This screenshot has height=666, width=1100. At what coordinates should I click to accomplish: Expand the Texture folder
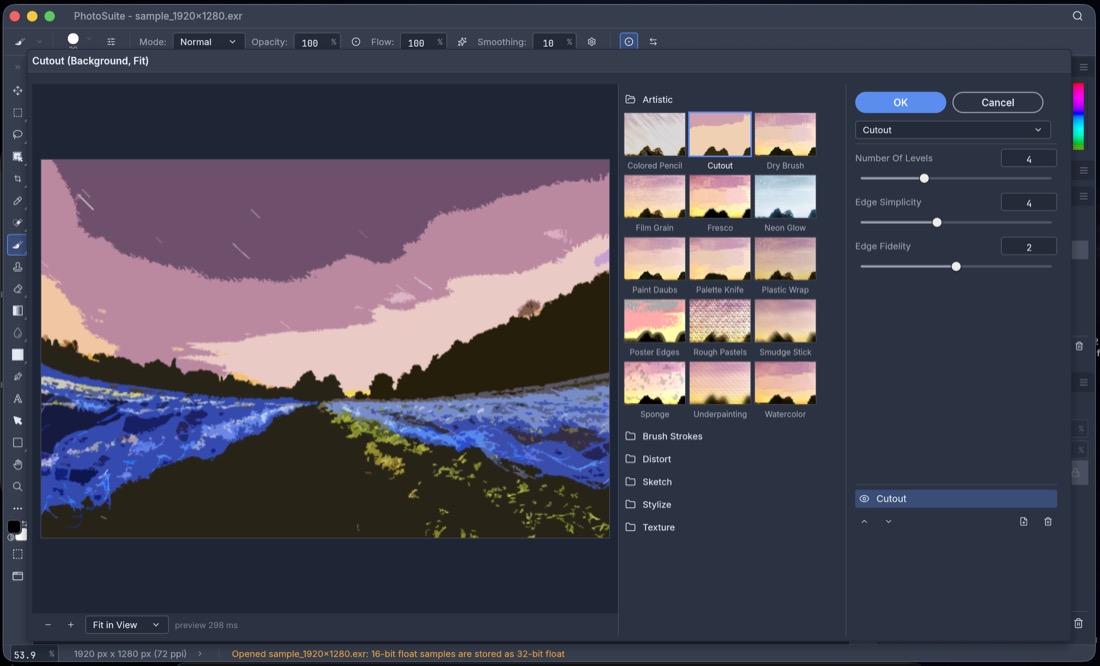coord(650,528)
